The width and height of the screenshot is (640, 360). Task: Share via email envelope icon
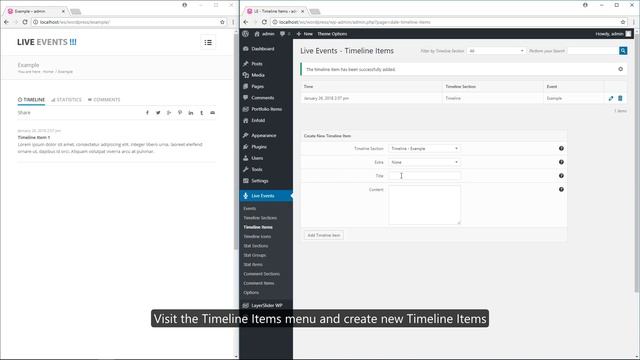tap(213, 113)
